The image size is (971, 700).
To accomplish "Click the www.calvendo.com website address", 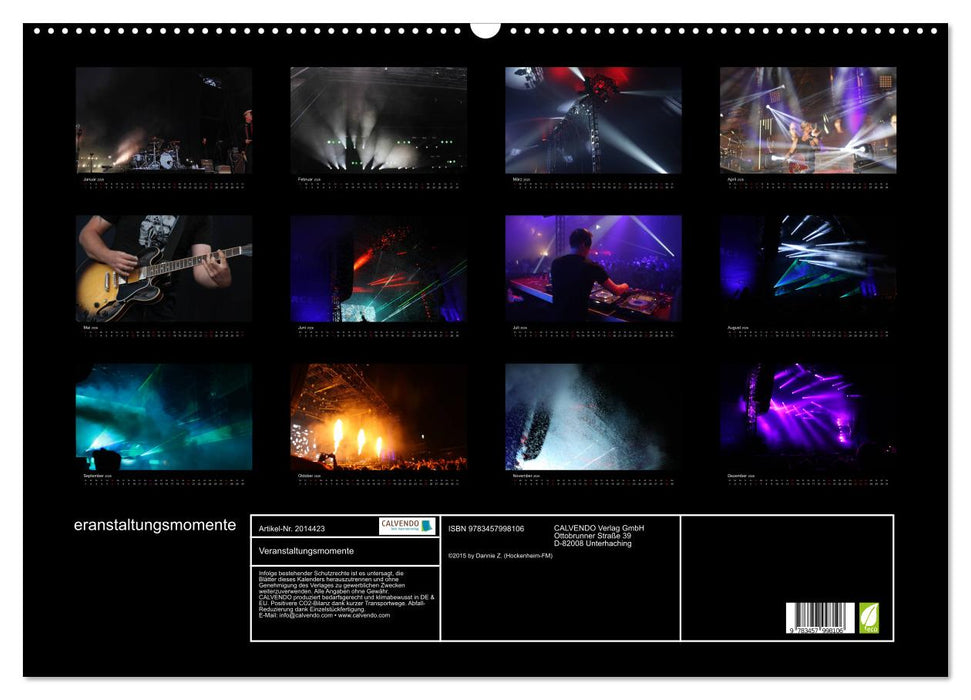I will tap(364, 615).
